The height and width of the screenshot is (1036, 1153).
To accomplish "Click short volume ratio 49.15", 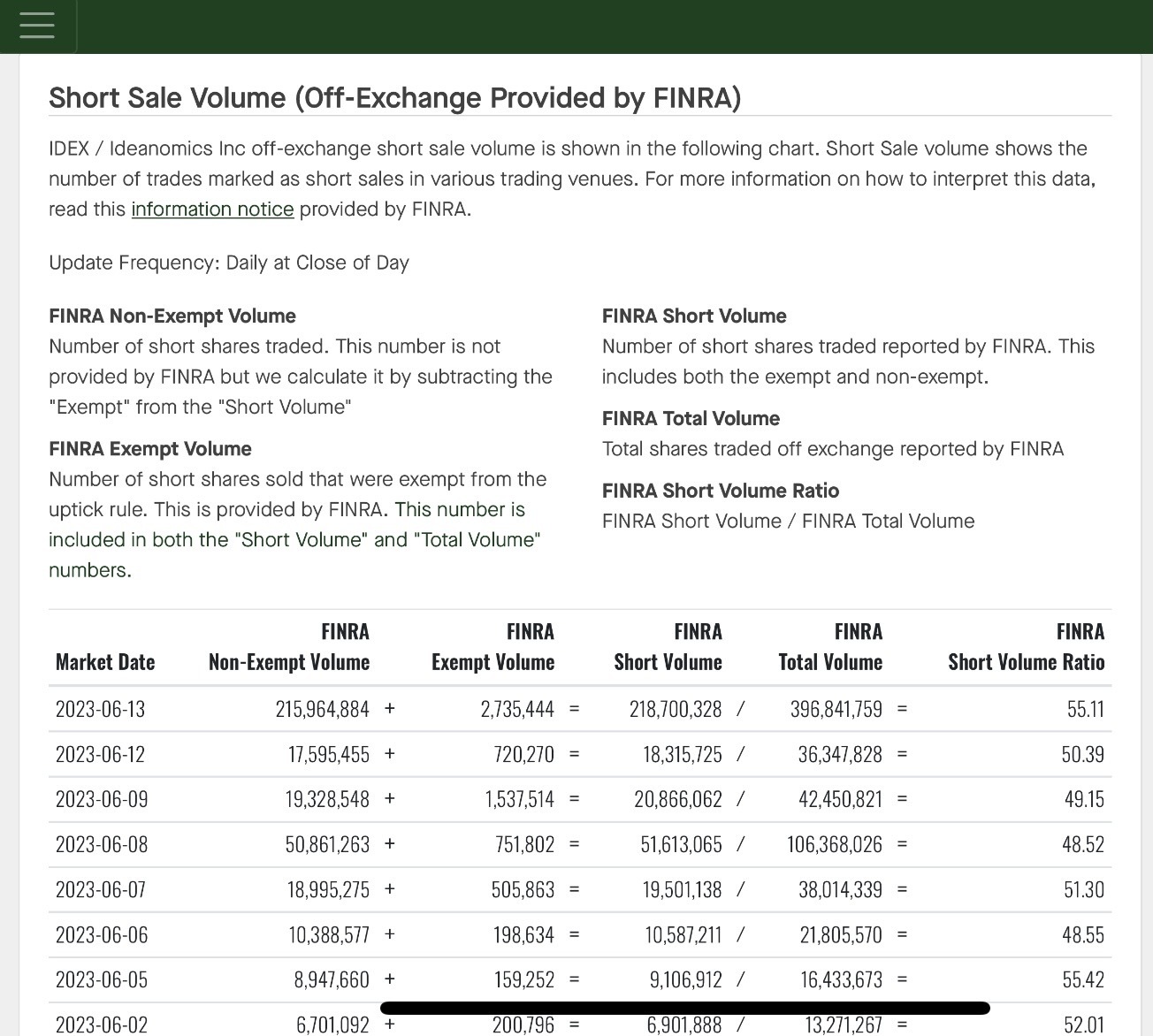I will (x=1085, y=800).
